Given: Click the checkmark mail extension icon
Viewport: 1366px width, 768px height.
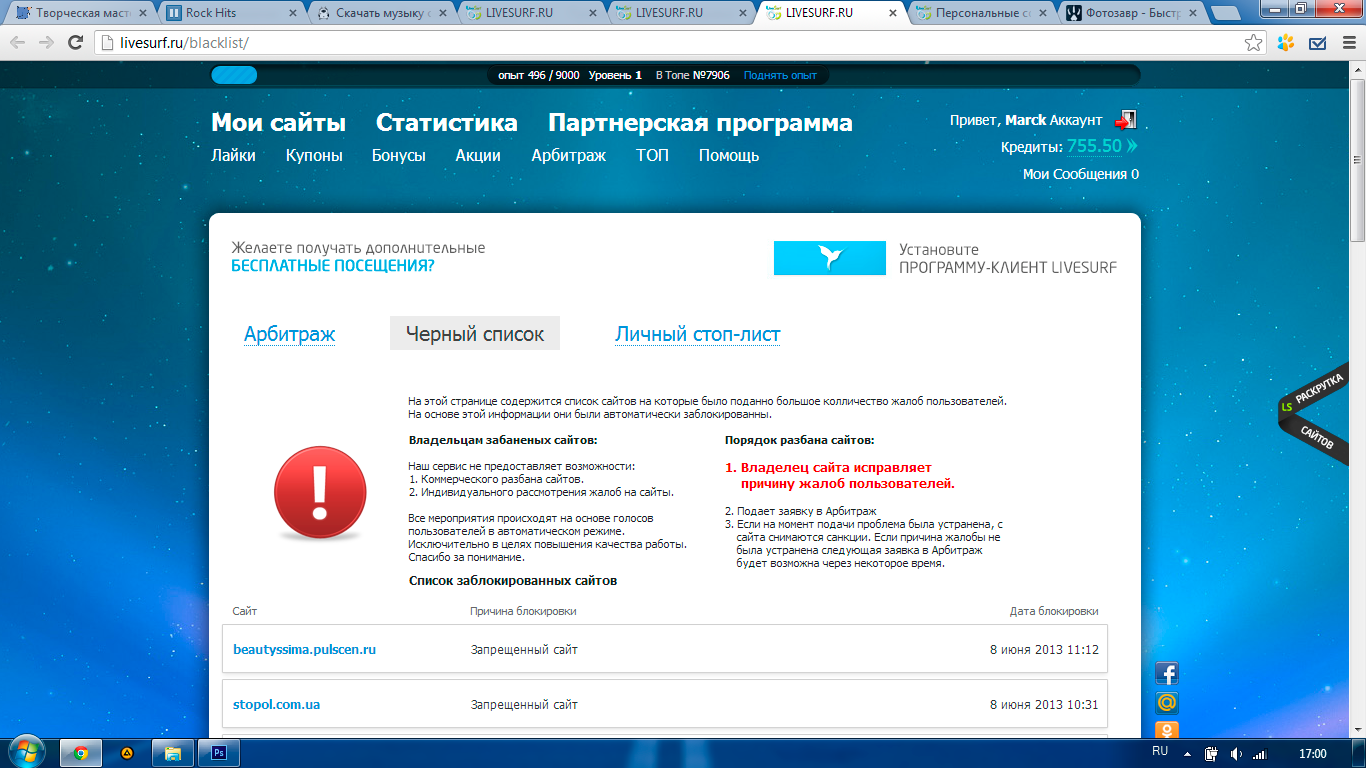Looking at the screenshot, I should [1317, 43].
